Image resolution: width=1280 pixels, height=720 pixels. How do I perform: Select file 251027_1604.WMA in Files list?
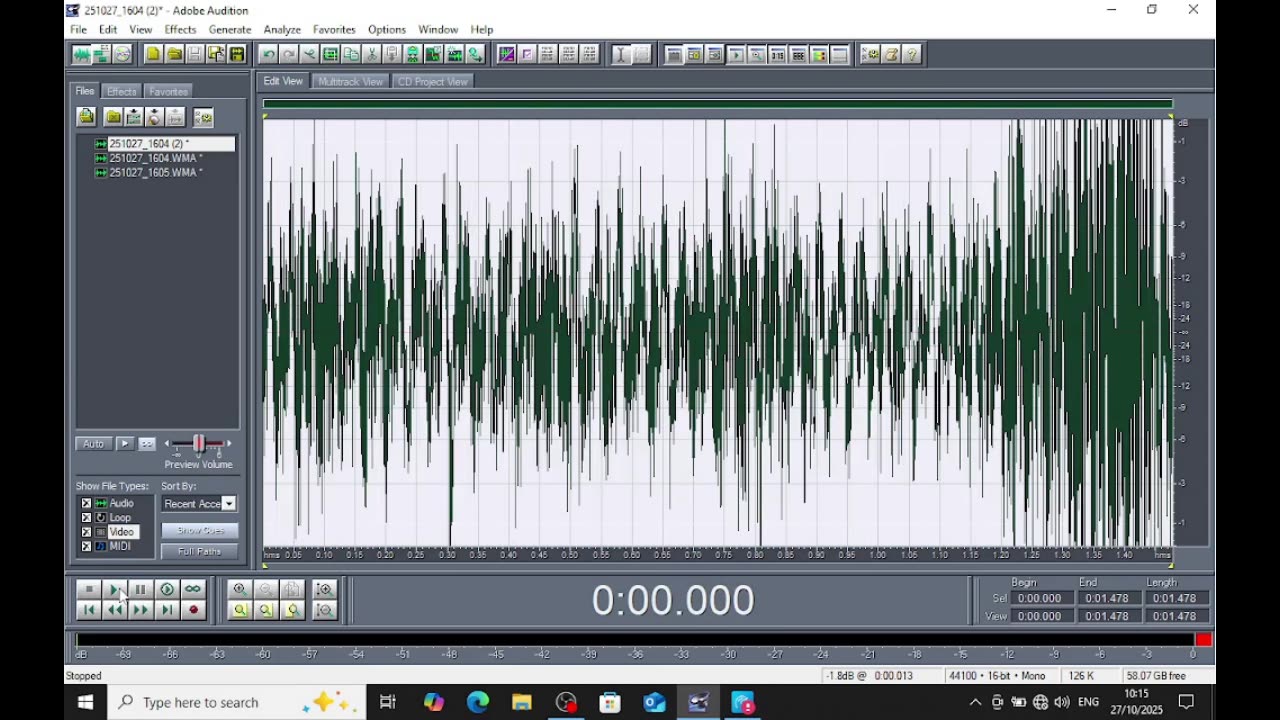[156, 158]
